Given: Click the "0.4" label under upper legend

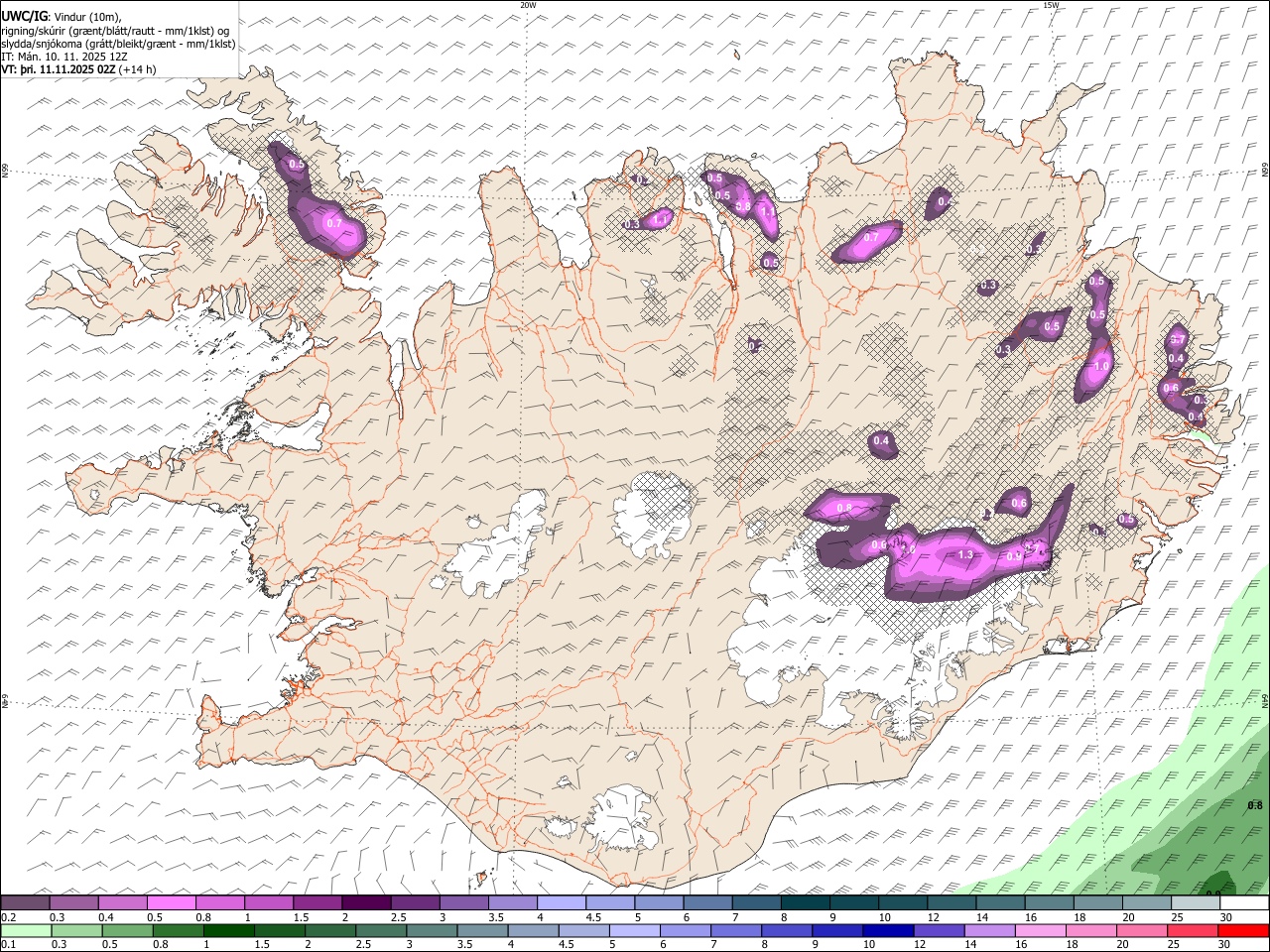Looking at the screenshot, I should point(105,917).
